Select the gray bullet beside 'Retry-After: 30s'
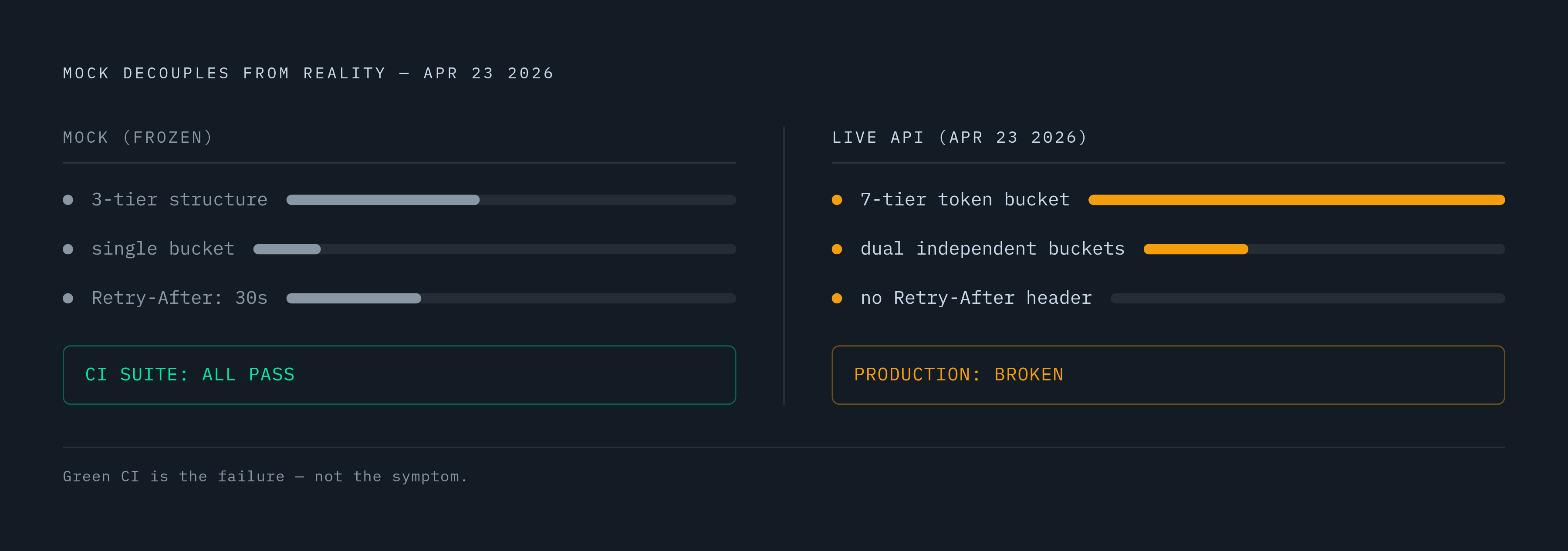1568x551 pixels. tap(68, 299)
